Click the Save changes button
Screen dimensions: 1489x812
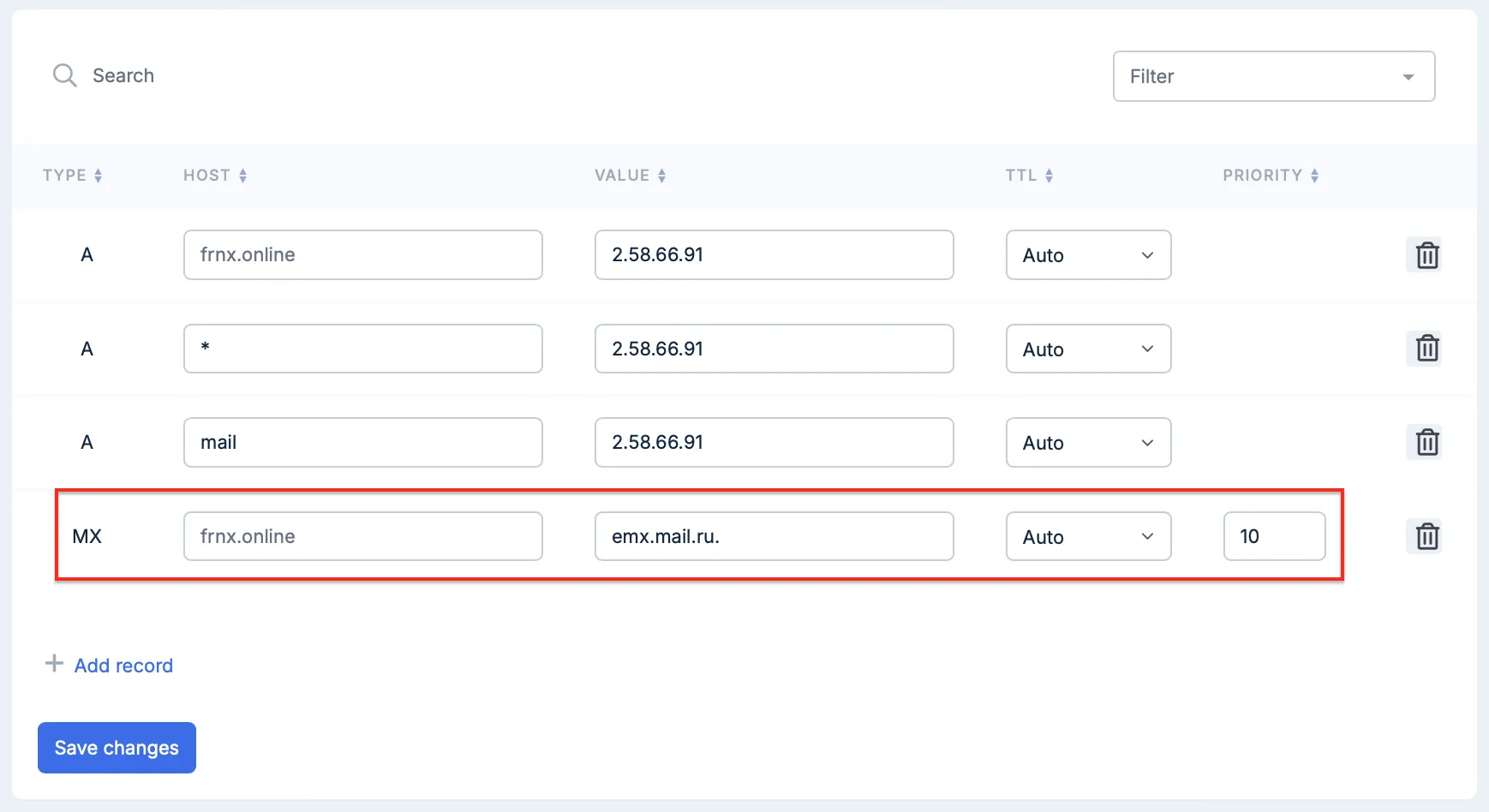[117, 748]
